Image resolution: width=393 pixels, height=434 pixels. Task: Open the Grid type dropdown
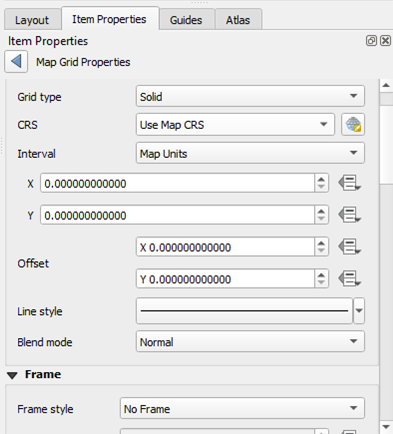[x=250, y=96]
